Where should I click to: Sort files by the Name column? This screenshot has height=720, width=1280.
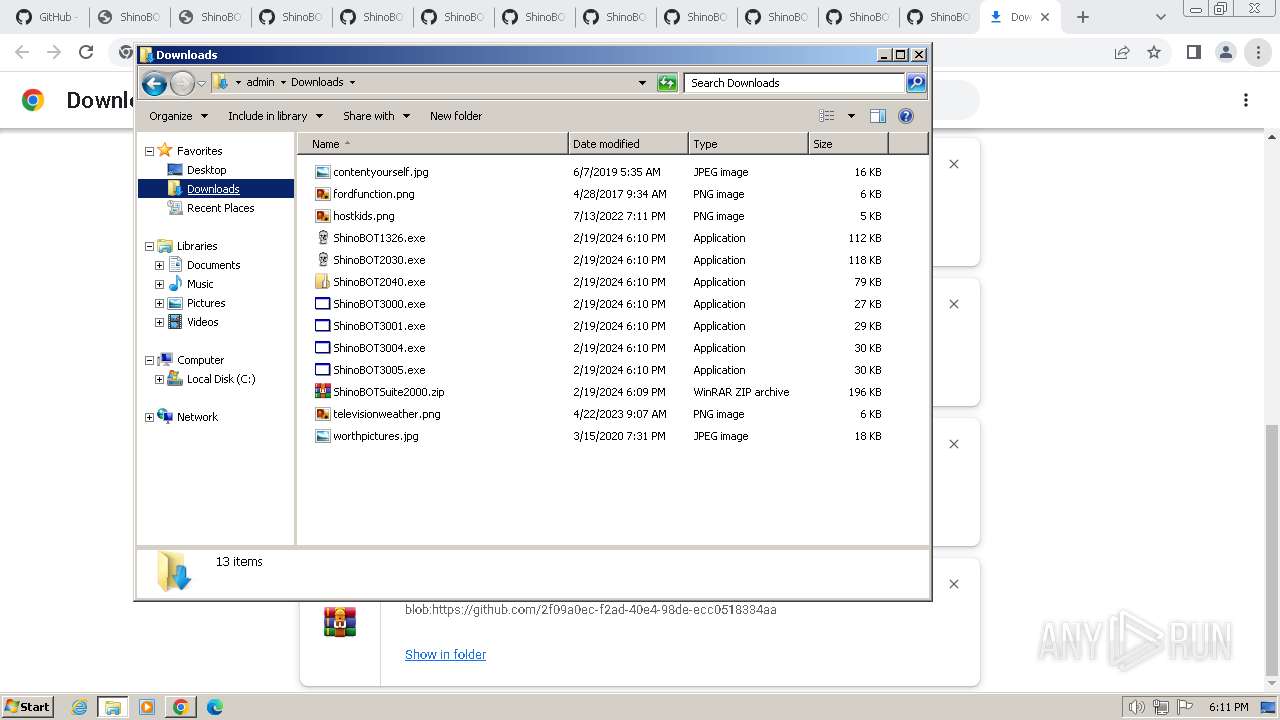(x=433, y=144)
